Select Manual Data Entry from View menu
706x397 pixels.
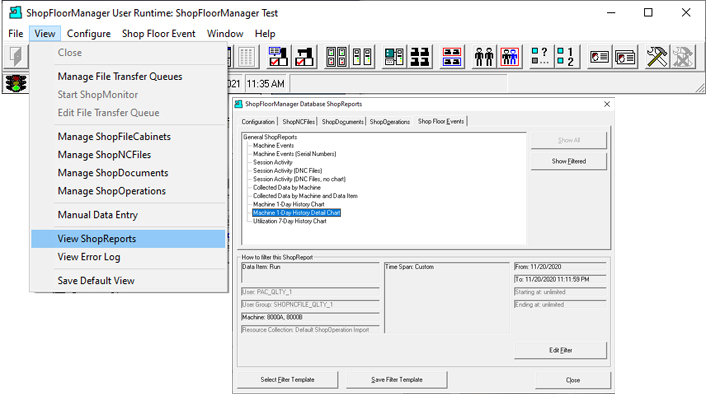[x=128, y=215]
